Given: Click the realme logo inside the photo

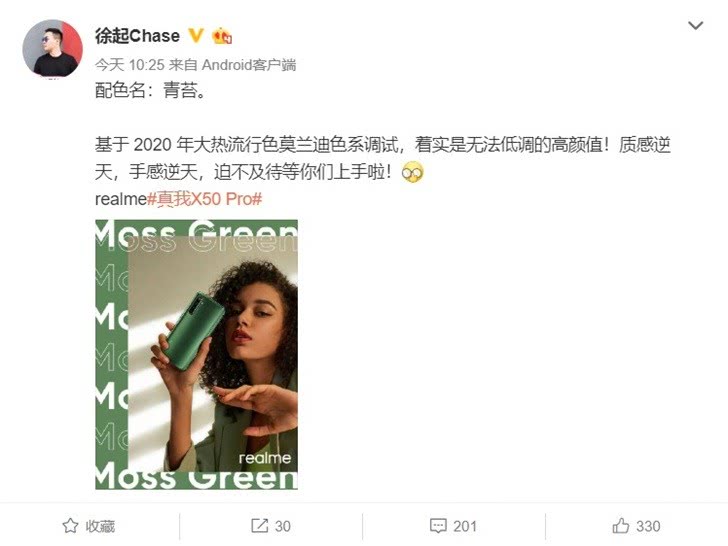Looking at the screenshot, I should click(265, 458).
